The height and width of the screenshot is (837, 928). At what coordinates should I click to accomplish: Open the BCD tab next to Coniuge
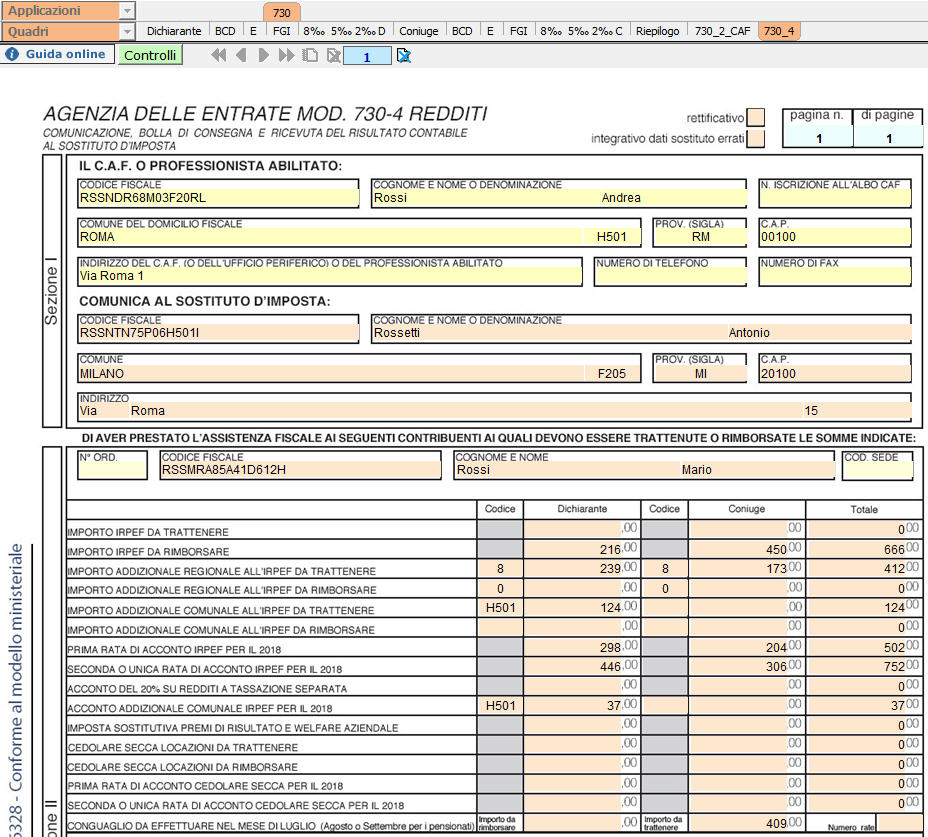click(x=462, y=31)
